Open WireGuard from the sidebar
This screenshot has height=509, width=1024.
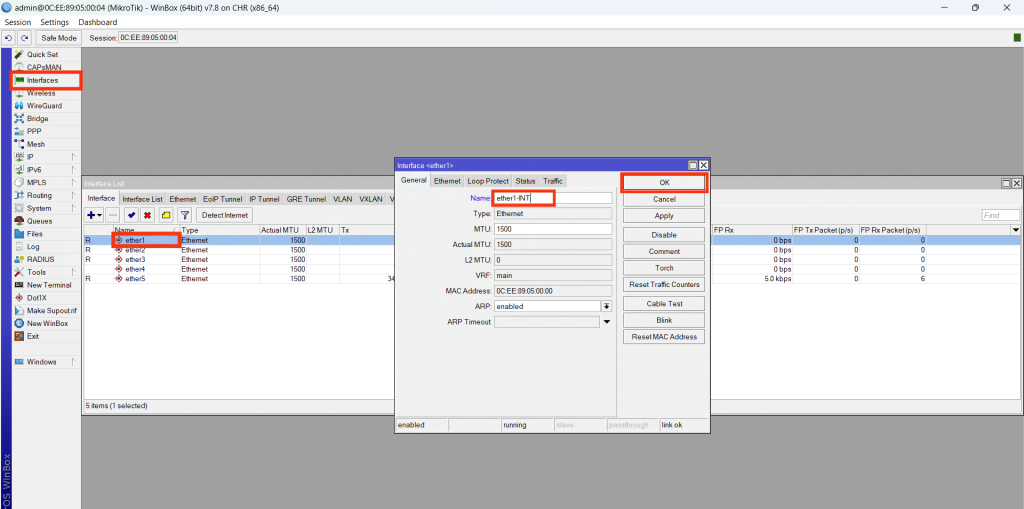point(44,105)
